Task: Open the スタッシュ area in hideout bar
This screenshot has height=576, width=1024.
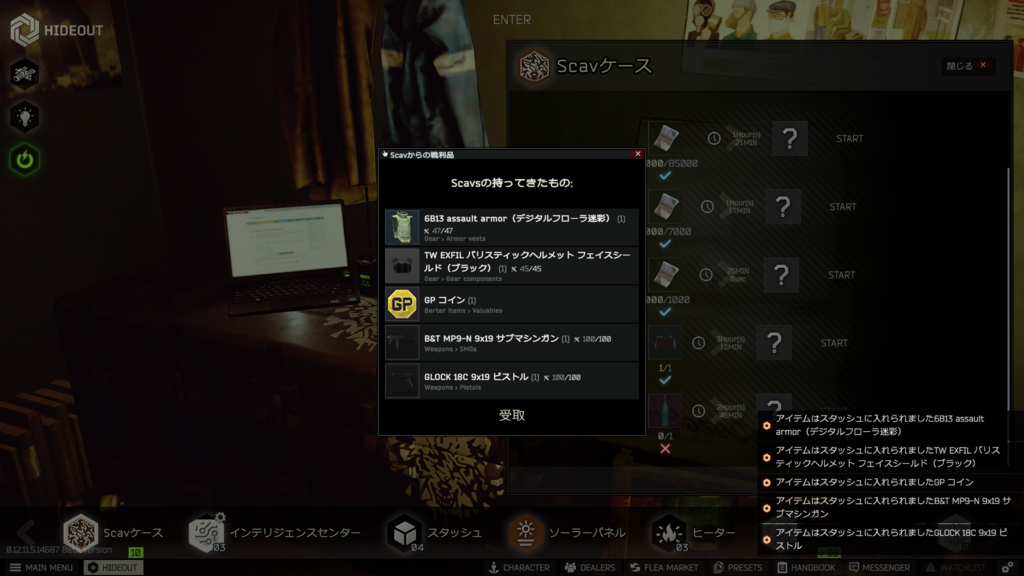Action: click(405, 533)
